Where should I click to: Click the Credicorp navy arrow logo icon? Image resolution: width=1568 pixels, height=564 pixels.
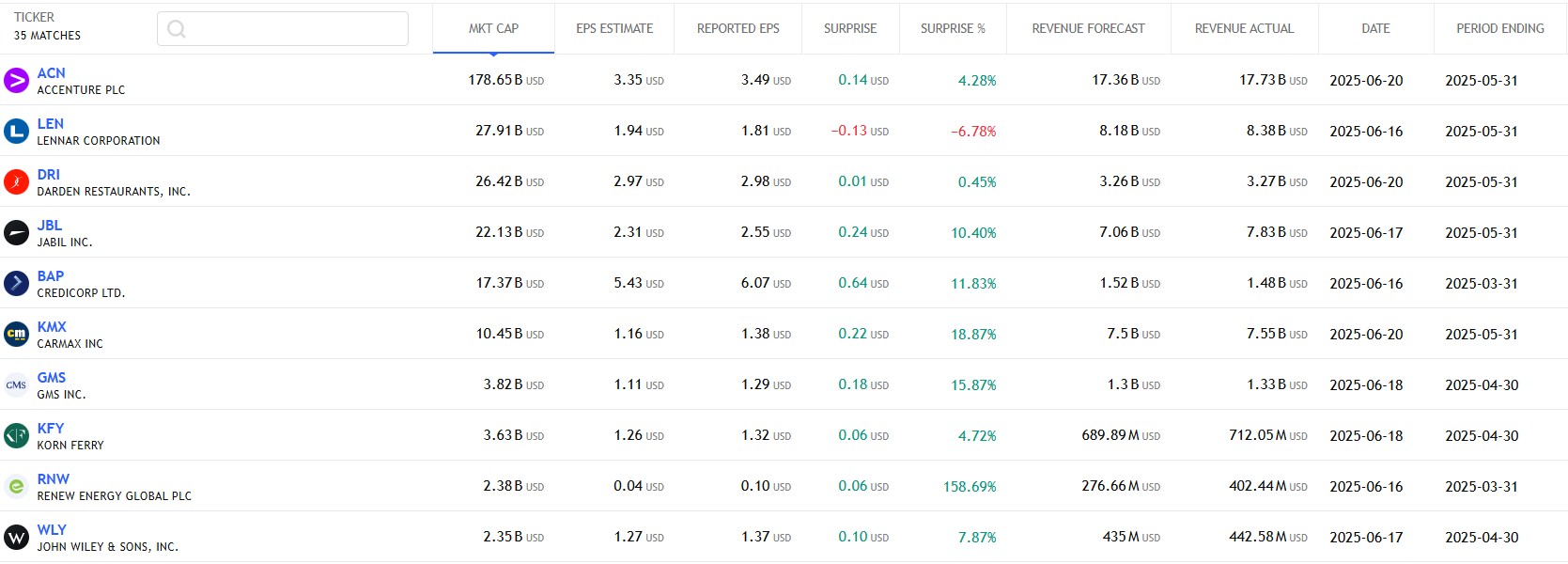[x=17, y=284]
